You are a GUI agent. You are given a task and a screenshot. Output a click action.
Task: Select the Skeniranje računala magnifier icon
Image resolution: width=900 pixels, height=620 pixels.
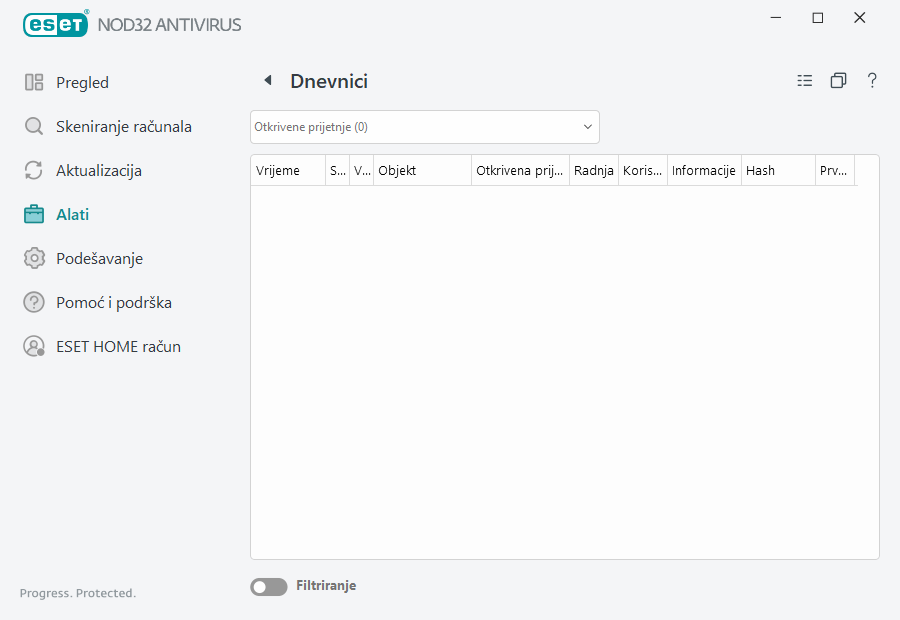[33, 126]
